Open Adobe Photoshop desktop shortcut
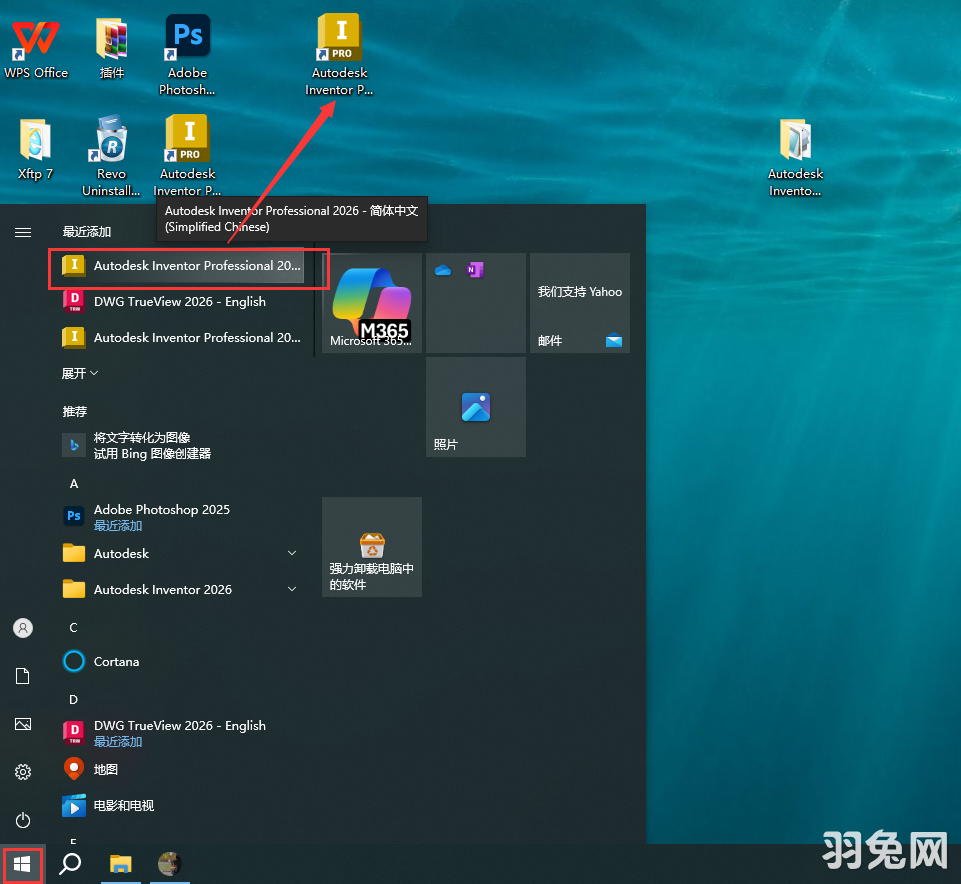Screen dimensions: 961x884 coord(187,46)
